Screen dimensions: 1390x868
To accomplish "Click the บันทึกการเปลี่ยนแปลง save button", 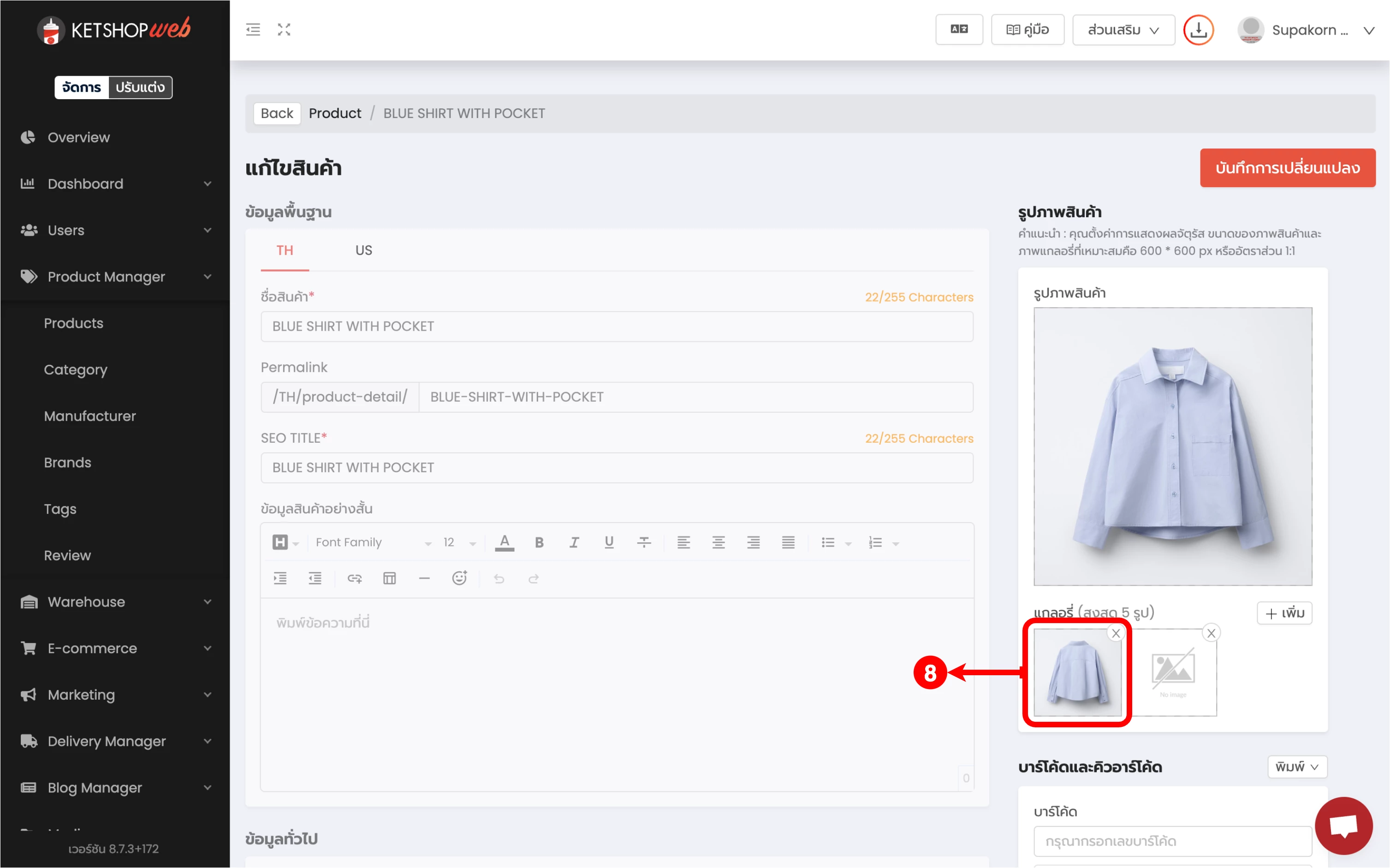I will 1287,167.
